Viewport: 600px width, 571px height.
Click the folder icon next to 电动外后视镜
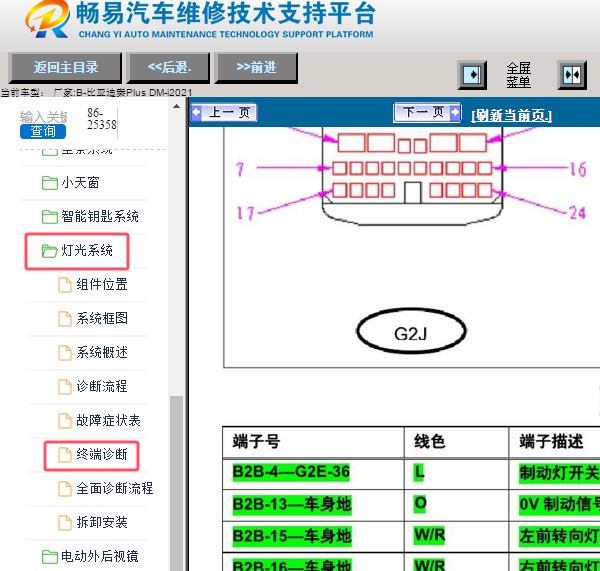[49, 556]
